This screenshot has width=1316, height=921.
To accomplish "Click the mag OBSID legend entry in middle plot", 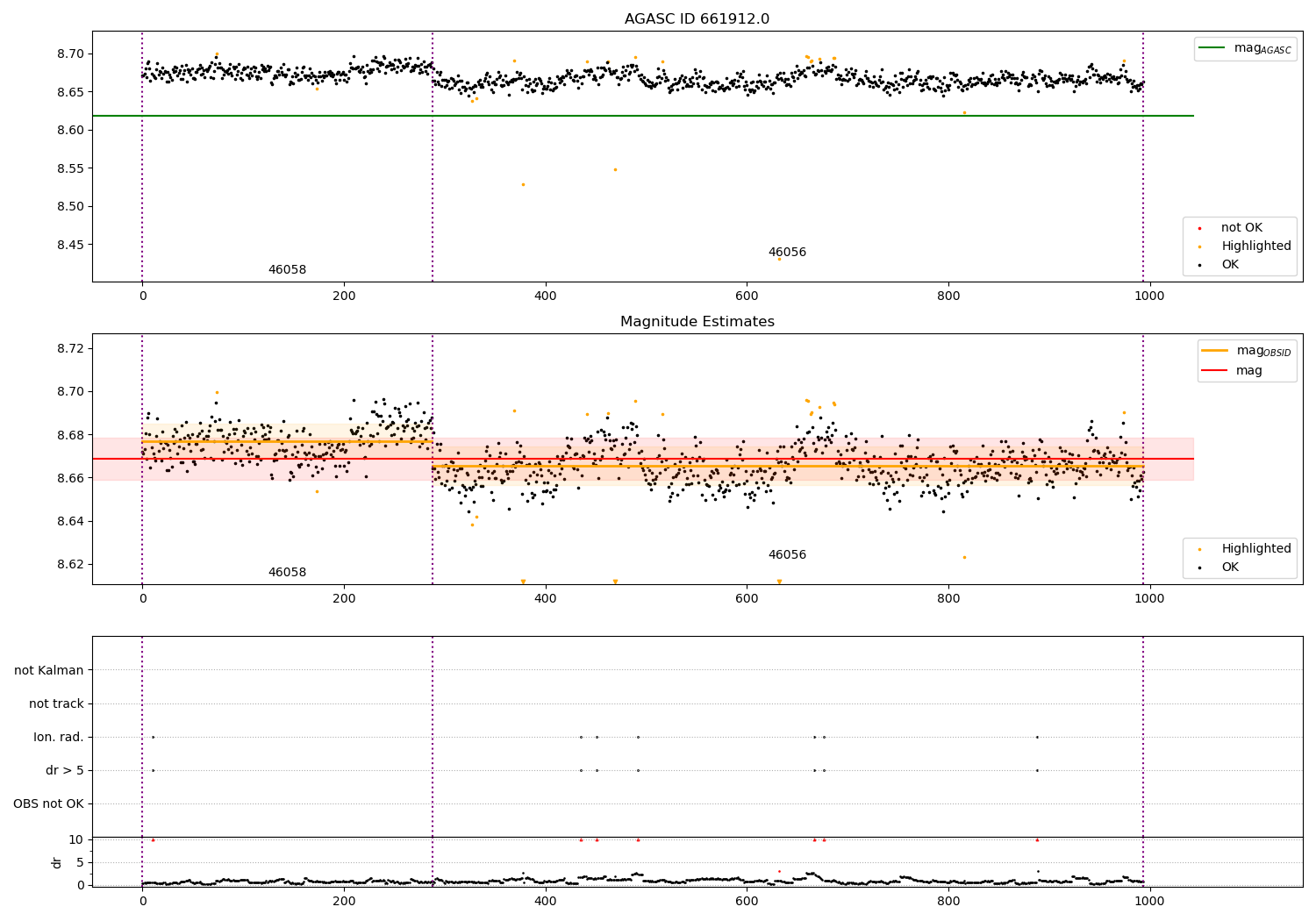I will [1246, 351].
